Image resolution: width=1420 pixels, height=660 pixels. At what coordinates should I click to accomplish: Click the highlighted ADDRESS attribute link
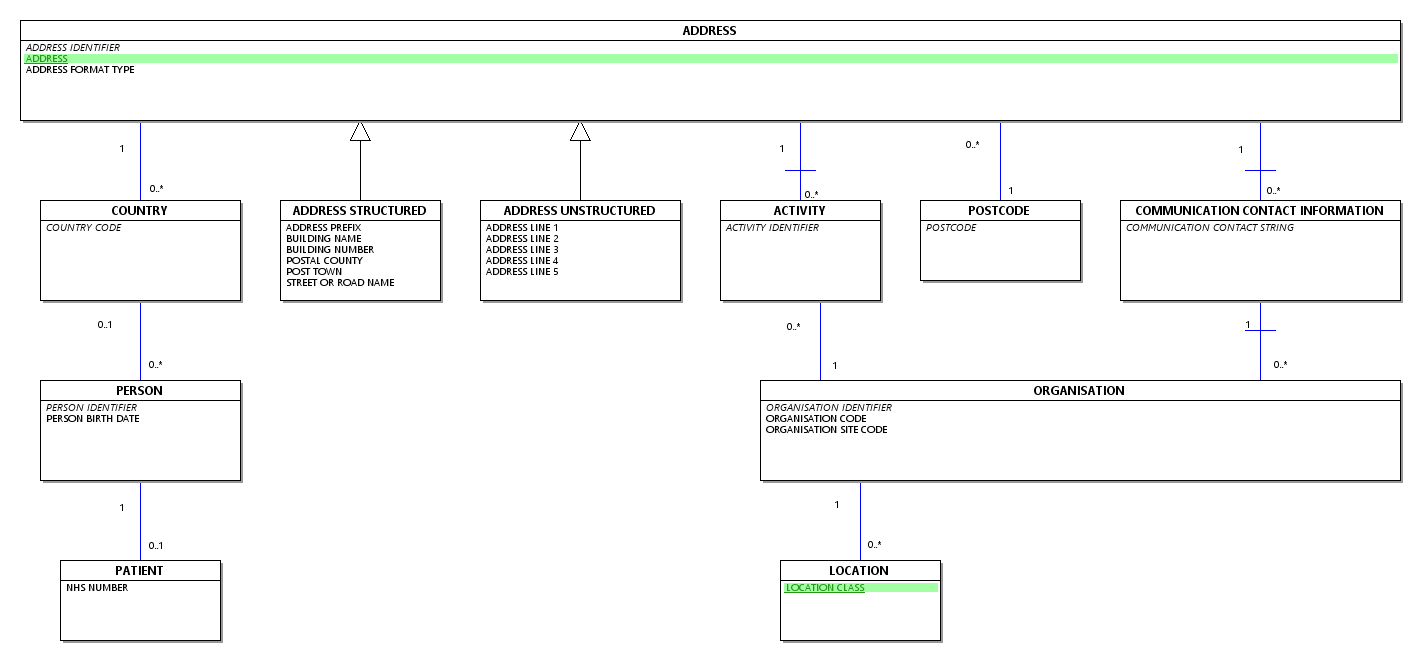(x=47, y=59)
